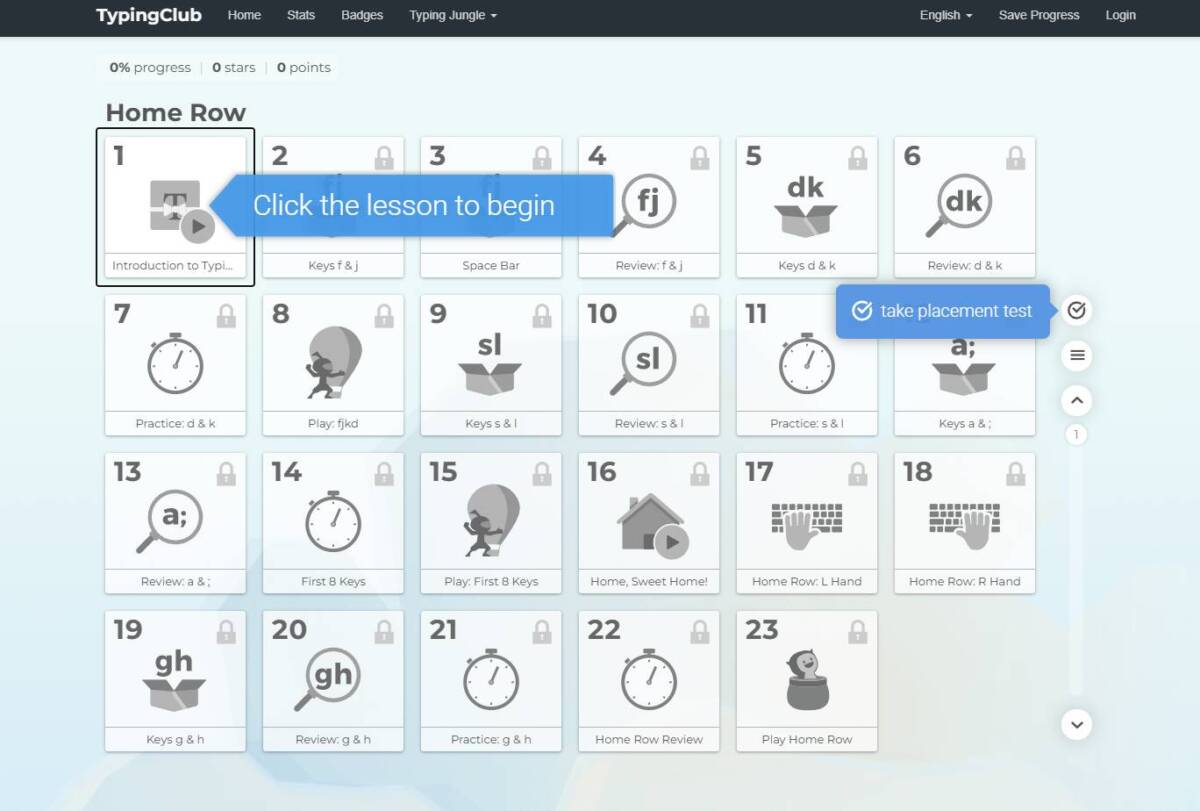This screenshot has width=1200, height=811.
Task: Click the lock icon on lesson 23
Action: tap(857, 632)
